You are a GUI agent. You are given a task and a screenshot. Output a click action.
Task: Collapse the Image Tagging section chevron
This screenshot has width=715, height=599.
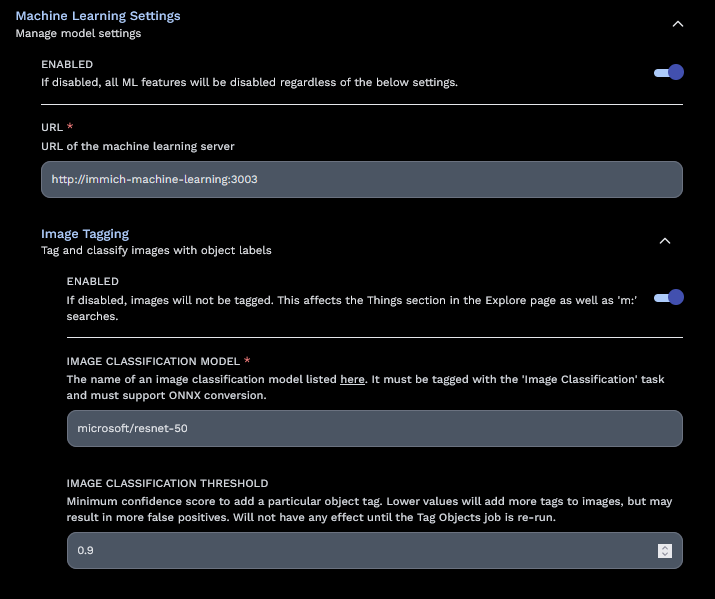(x=665, y=240)
